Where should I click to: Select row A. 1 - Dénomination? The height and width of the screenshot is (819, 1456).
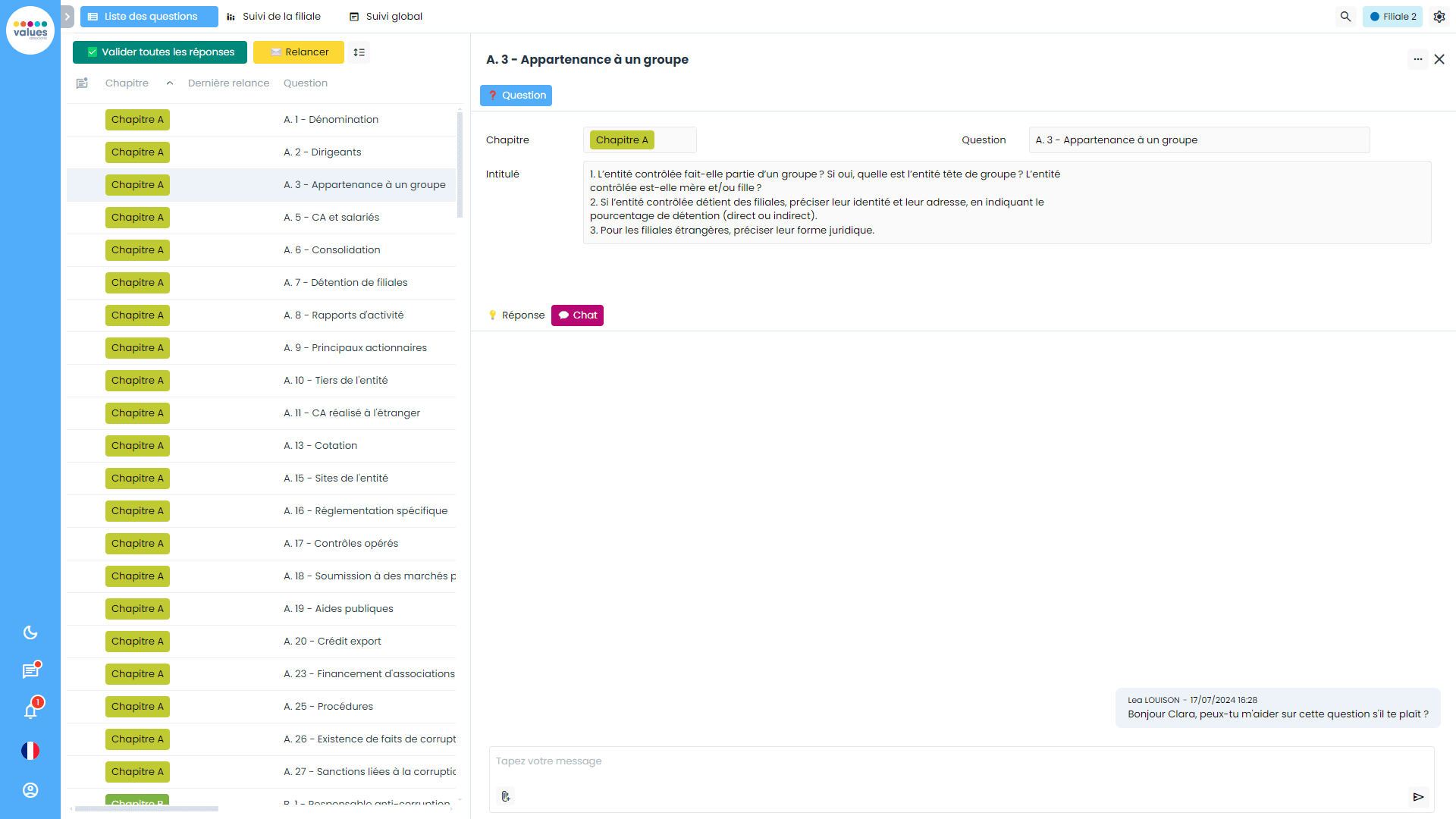[x=261, y=120]
